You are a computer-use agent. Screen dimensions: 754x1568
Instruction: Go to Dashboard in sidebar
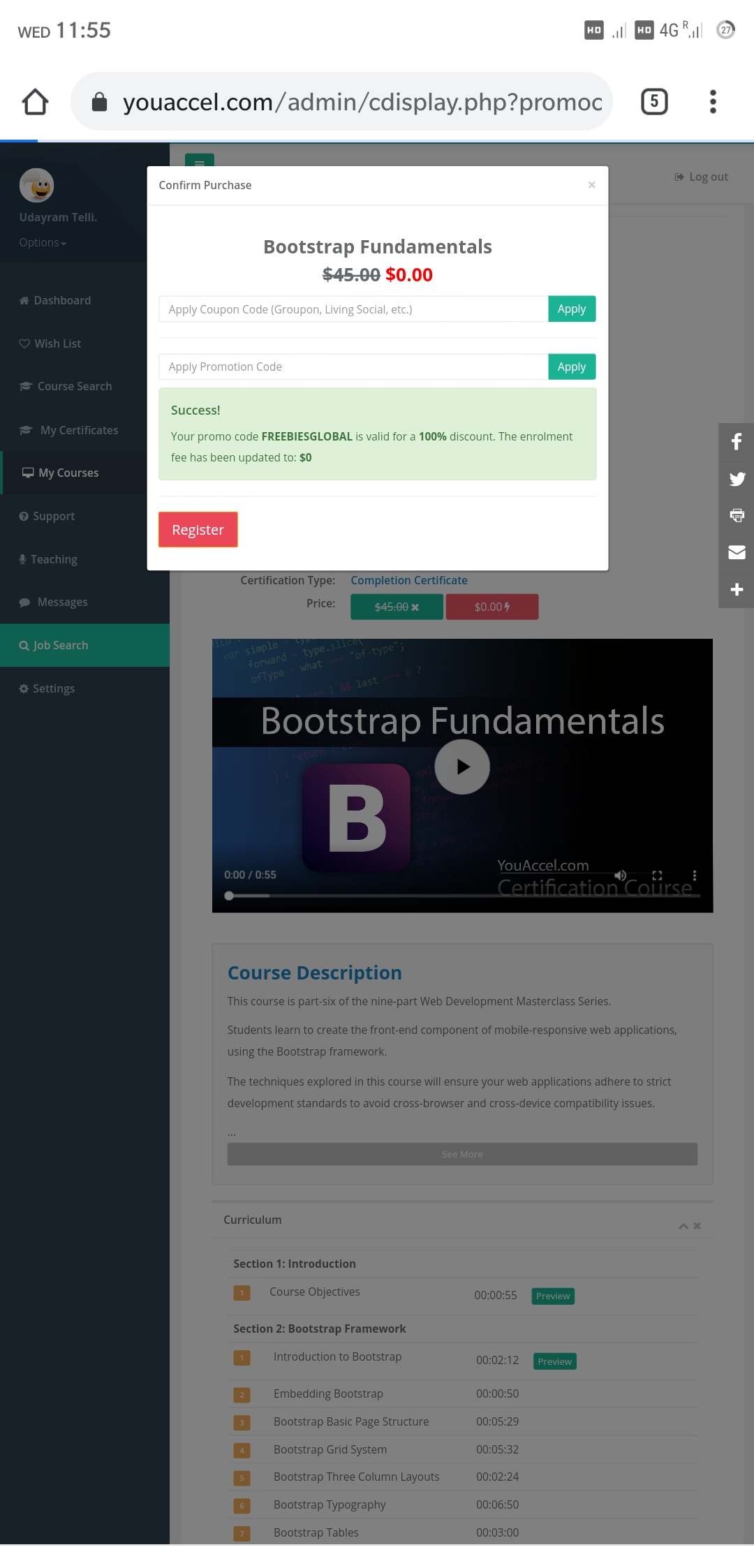(x=61, y=300)
